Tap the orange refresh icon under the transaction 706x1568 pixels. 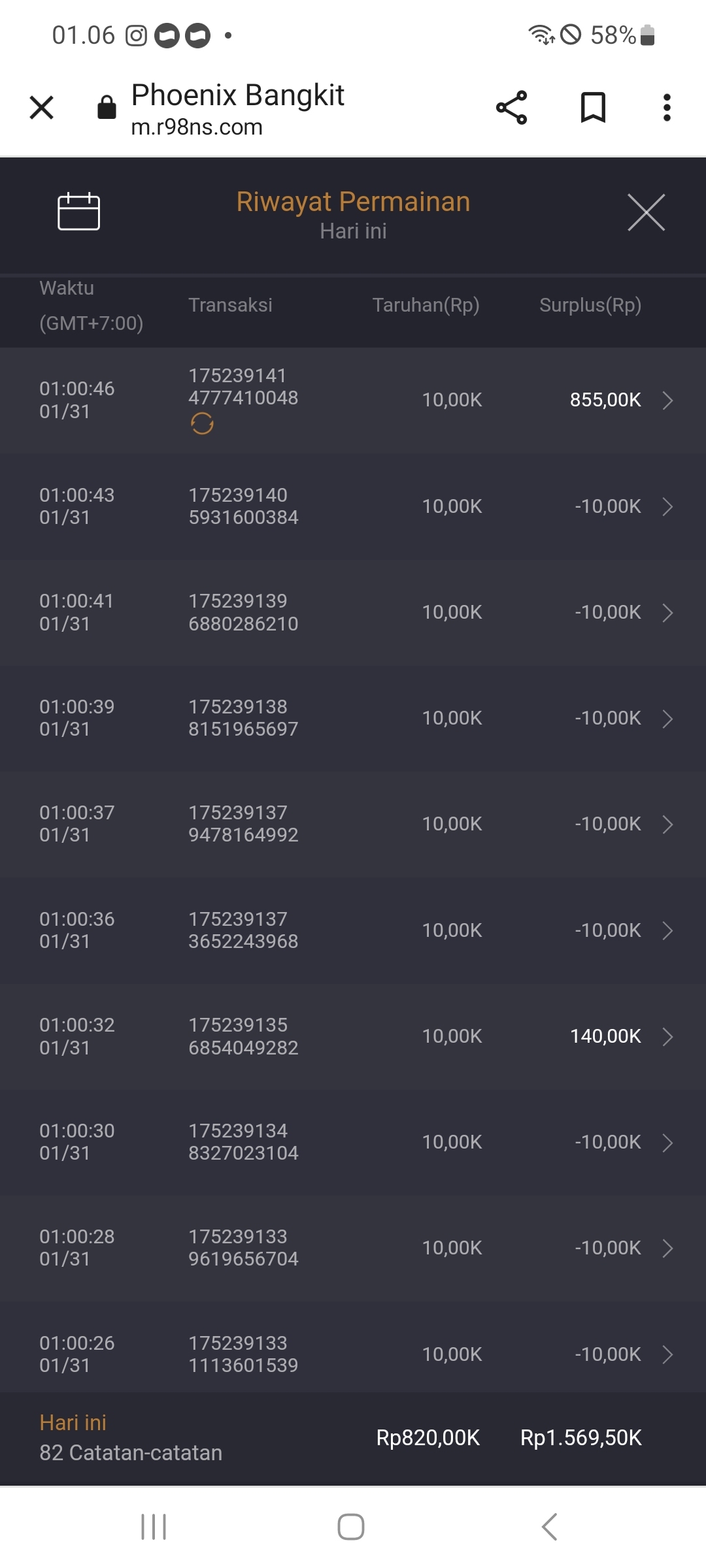(202, 424)
